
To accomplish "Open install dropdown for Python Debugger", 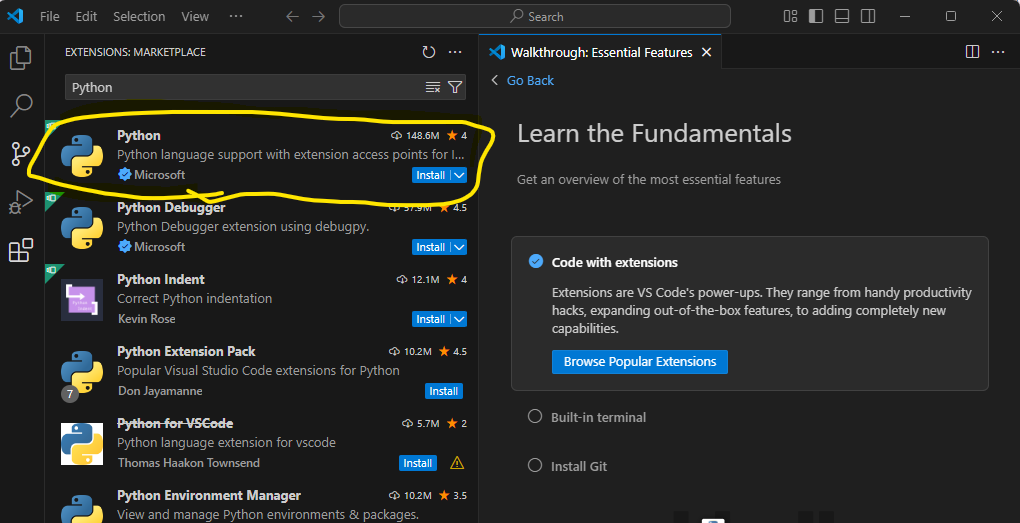I will [x=459, y=247].
